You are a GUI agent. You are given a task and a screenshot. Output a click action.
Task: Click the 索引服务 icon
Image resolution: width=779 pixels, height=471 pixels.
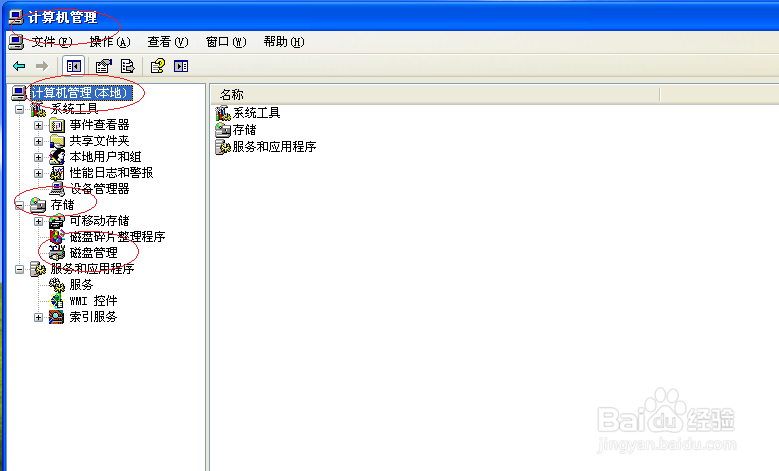click(x=57, y=316)
